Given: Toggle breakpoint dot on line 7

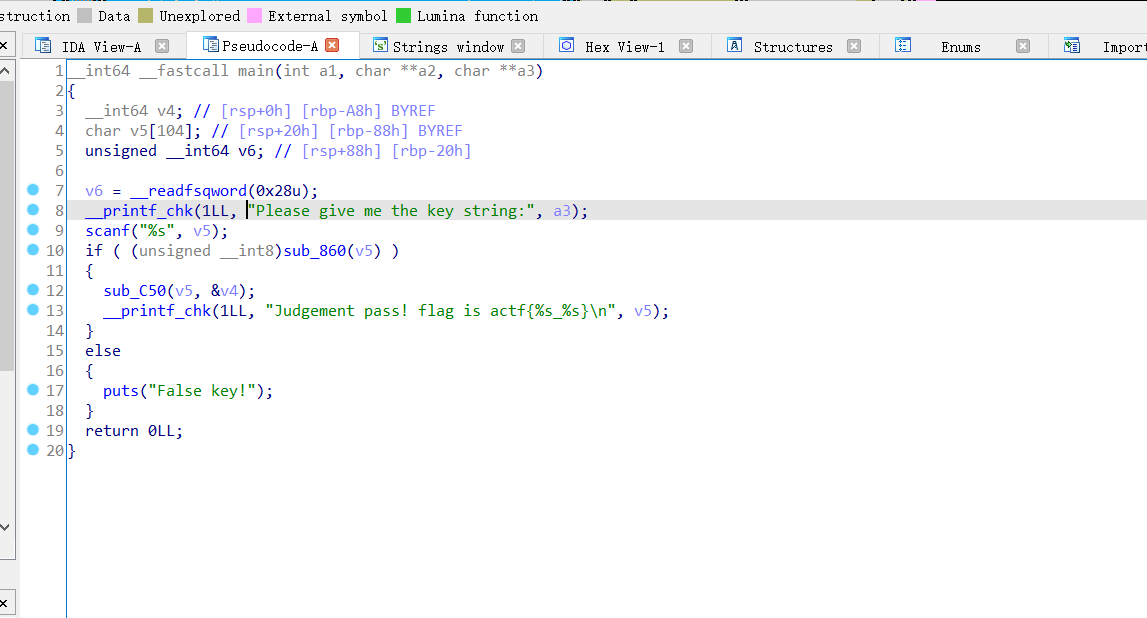Looking at the screenshot, I should click(33, 190).
